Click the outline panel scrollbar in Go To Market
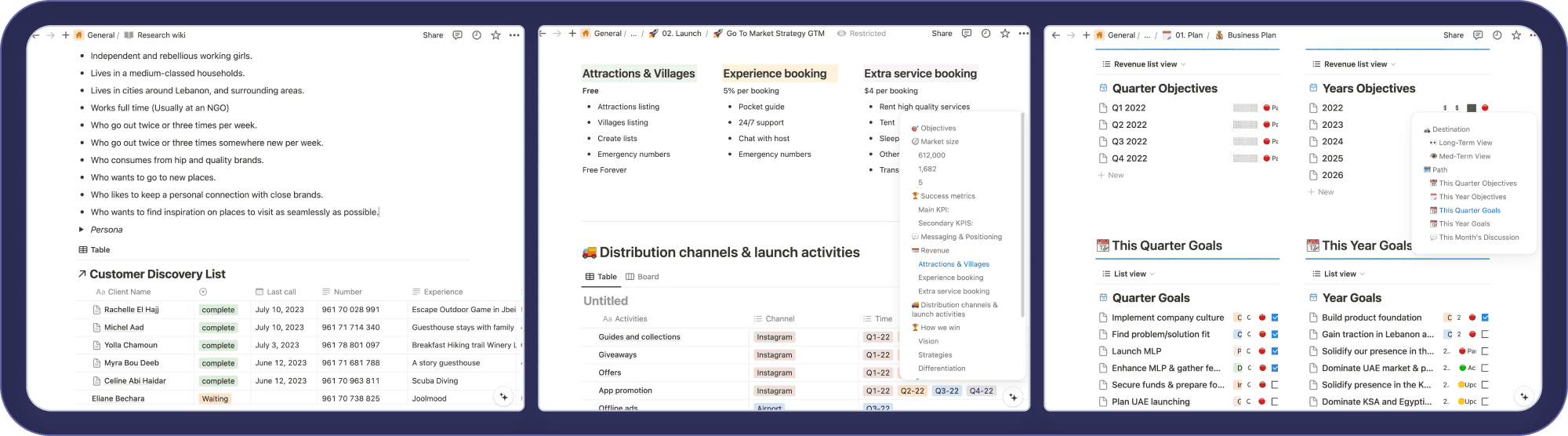1568x436 pixels. tap(1022, 216)
